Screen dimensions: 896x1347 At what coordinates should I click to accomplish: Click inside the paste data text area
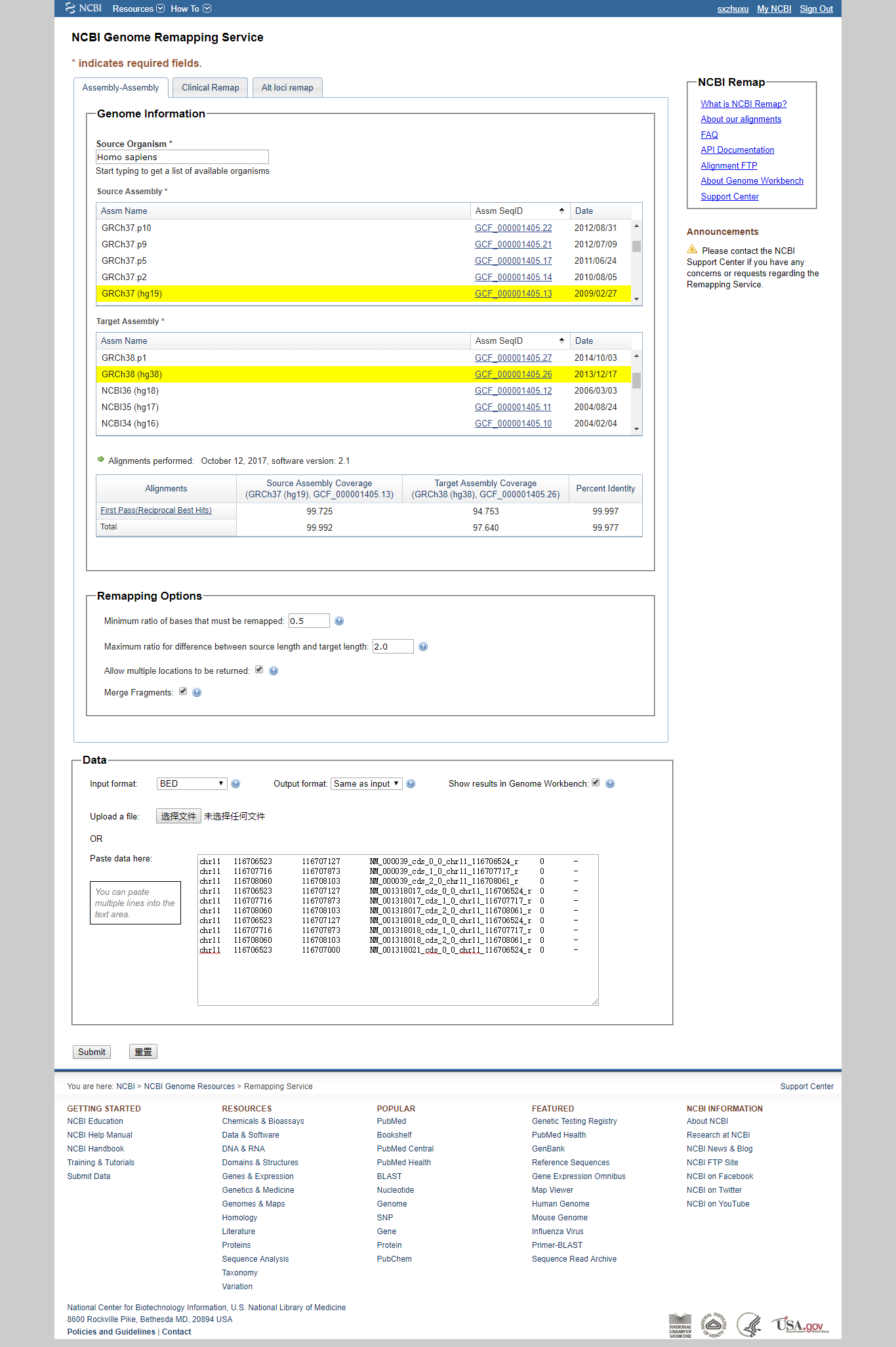pyautogui.click(x=397, y=930)
